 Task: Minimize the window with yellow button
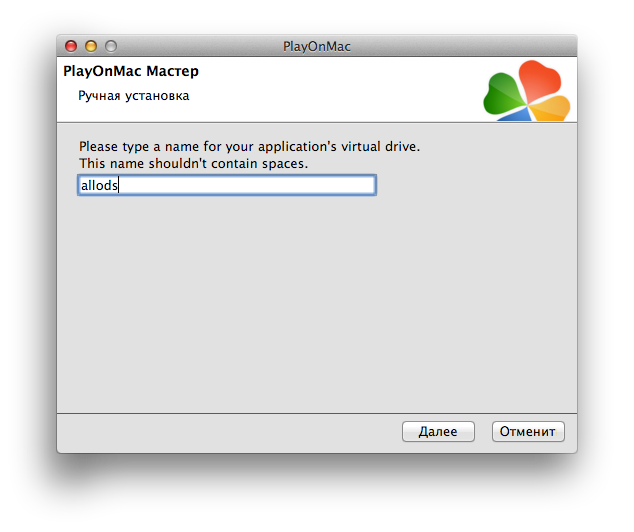(91, 46)
